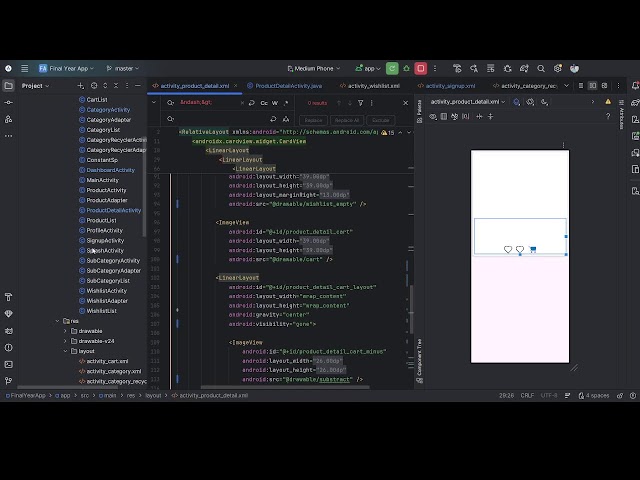
Task: Open the Problems tool window
Action: [x=8, y=347]
